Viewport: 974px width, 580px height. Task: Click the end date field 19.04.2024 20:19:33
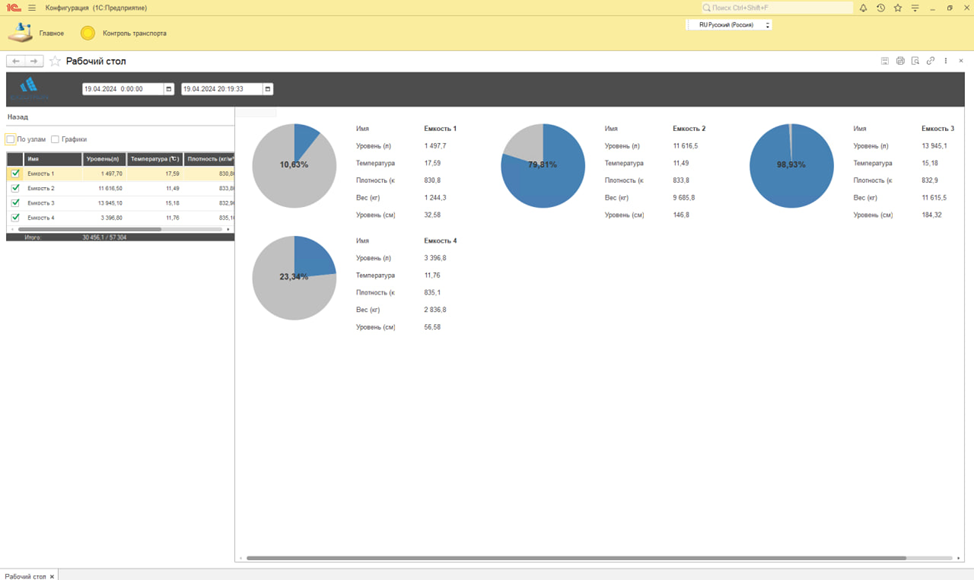pos(222,89)
